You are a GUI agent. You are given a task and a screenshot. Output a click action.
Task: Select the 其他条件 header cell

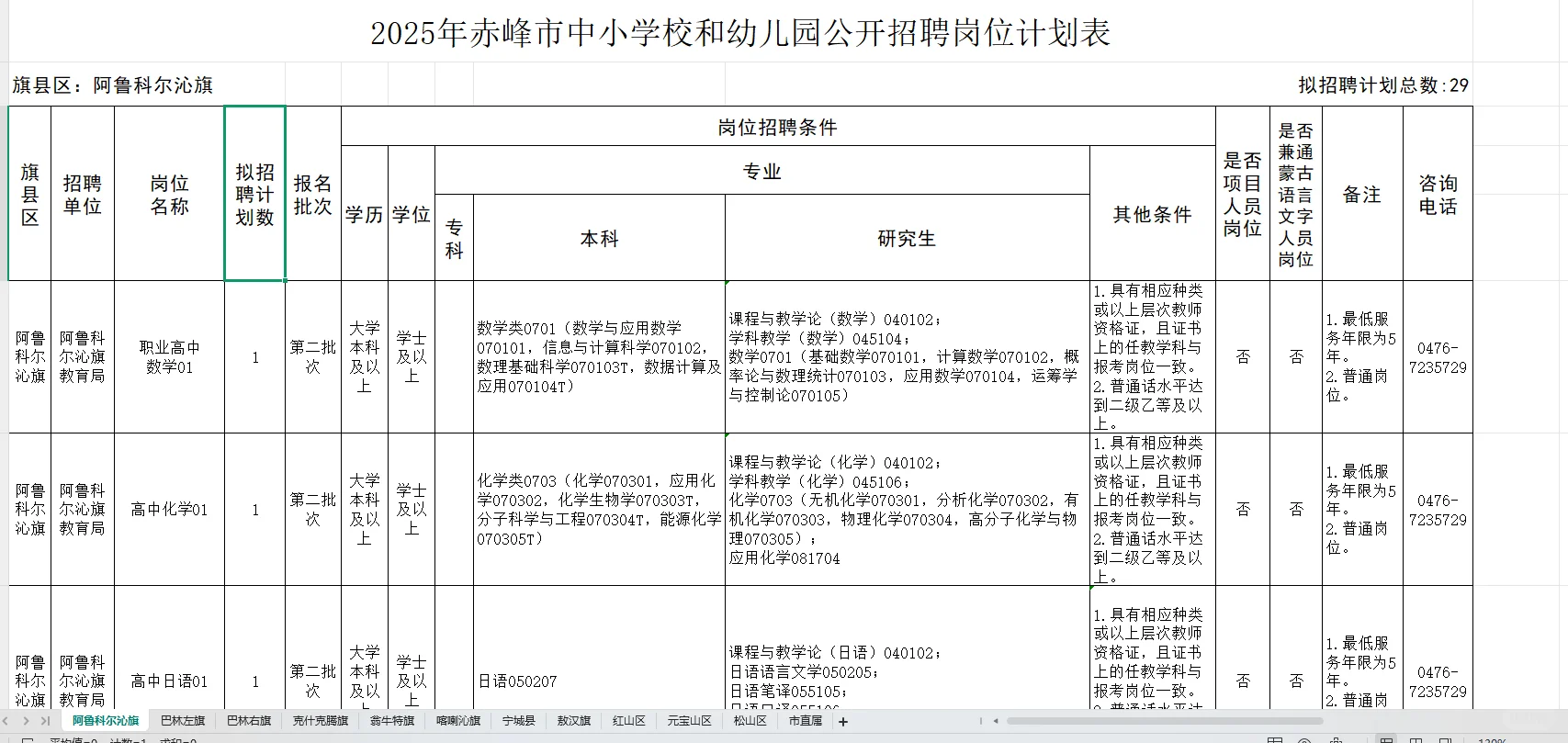[1153, 214]
